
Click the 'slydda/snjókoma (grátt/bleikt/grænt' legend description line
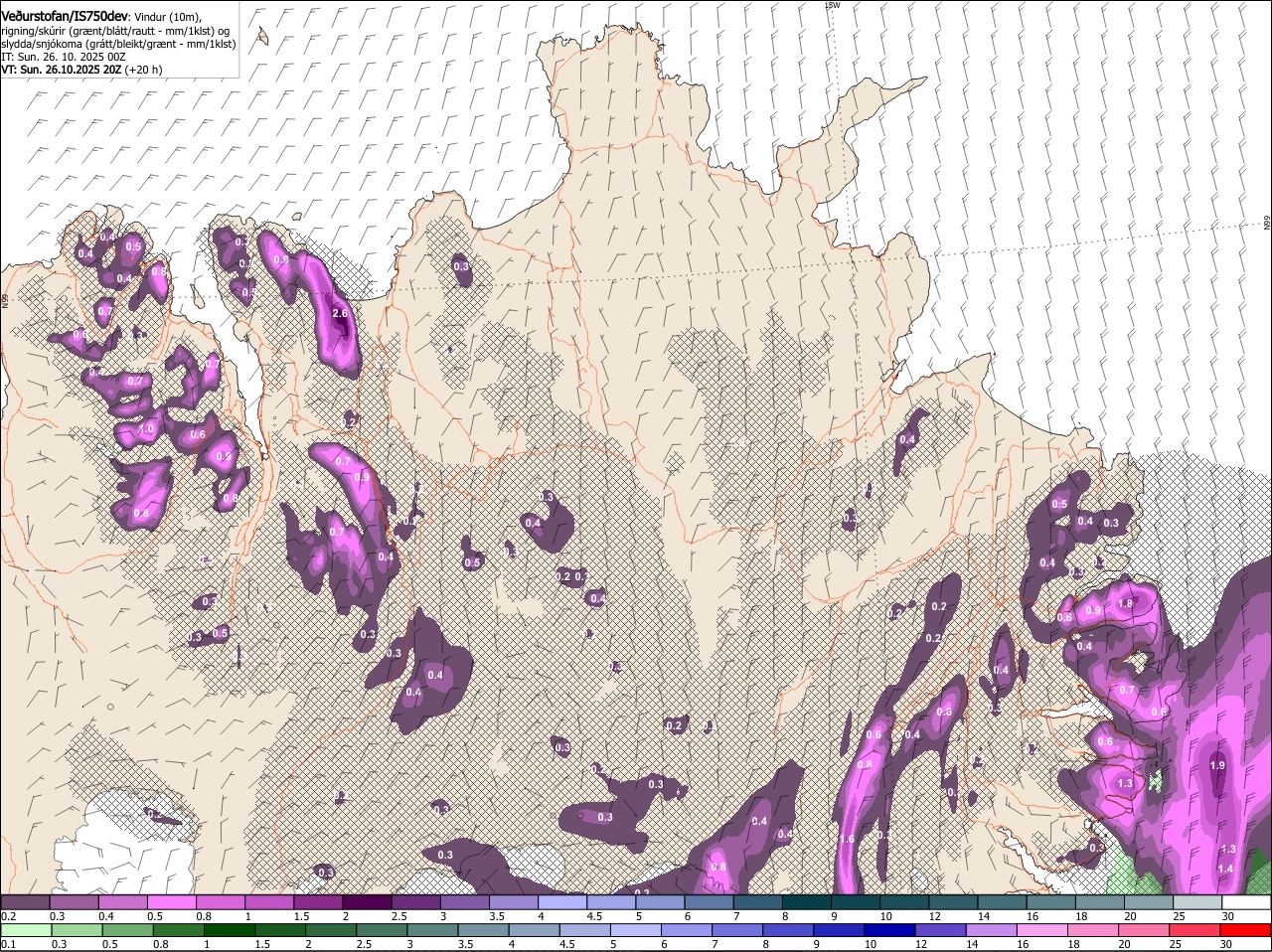pos(118,44)
